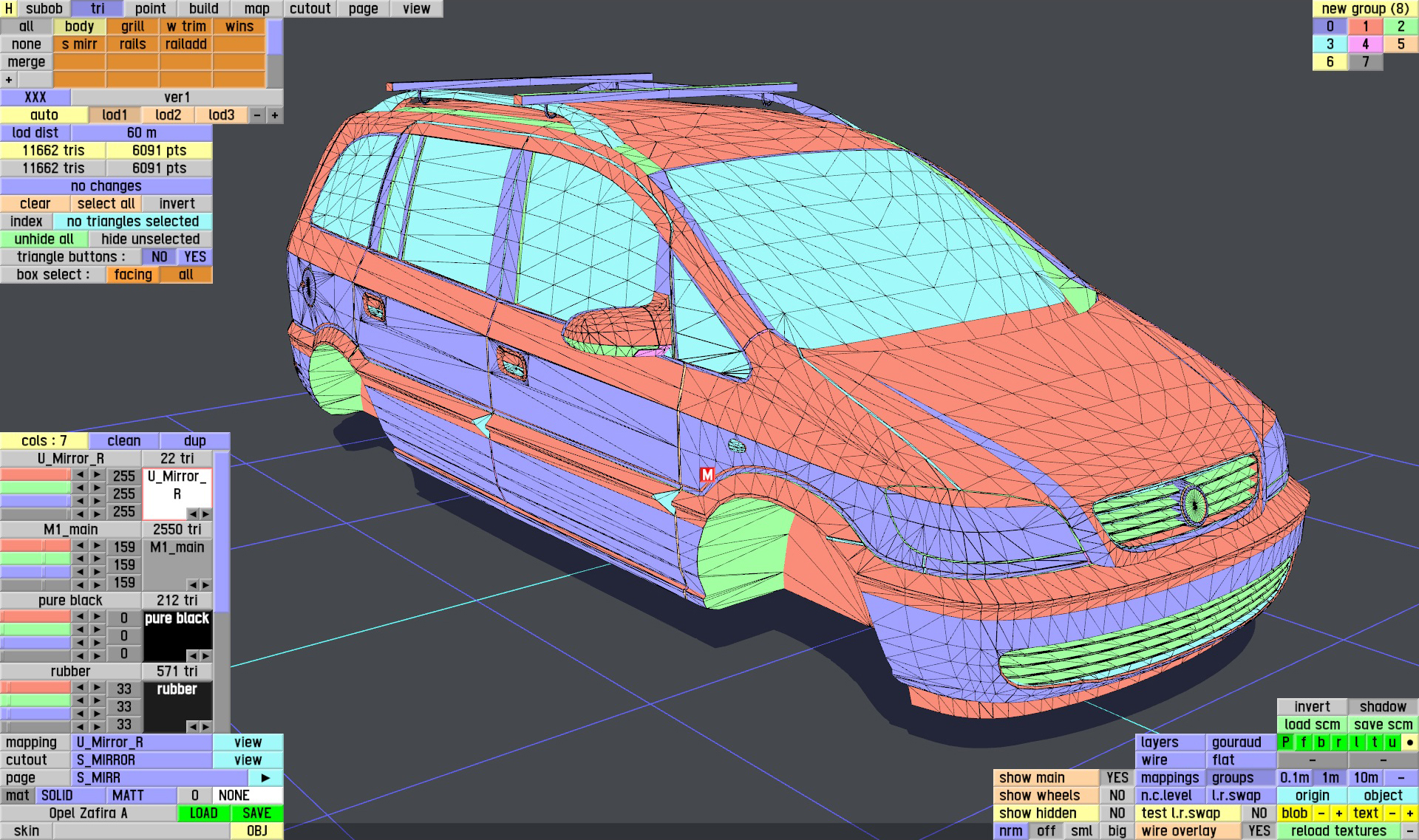Click plus button below merge
The height and width of the screenshot is (840, 1419).
(x=9, y=80)
